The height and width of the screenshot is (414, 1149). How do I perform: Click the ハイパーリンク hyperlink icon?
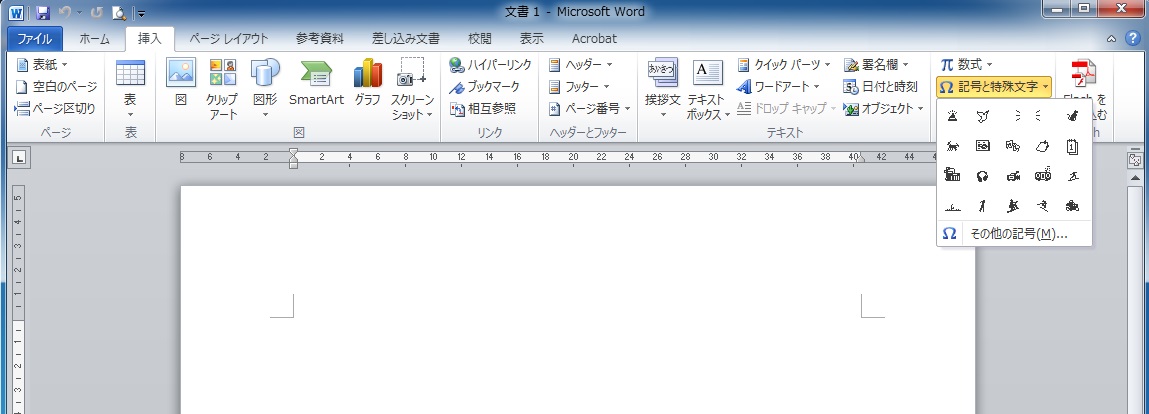point(490,64)
